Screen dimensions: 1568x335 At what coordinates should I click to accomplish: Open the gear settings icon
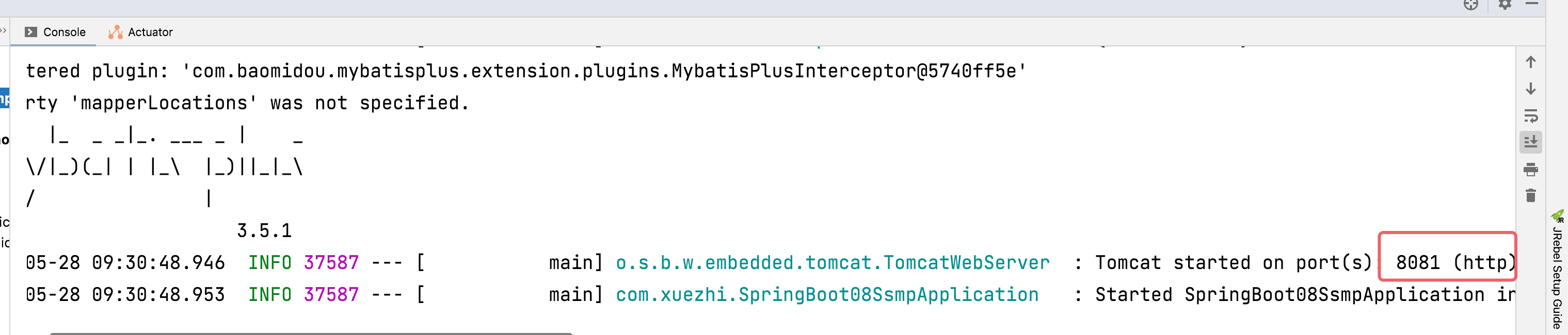[x=1505, y=5]
